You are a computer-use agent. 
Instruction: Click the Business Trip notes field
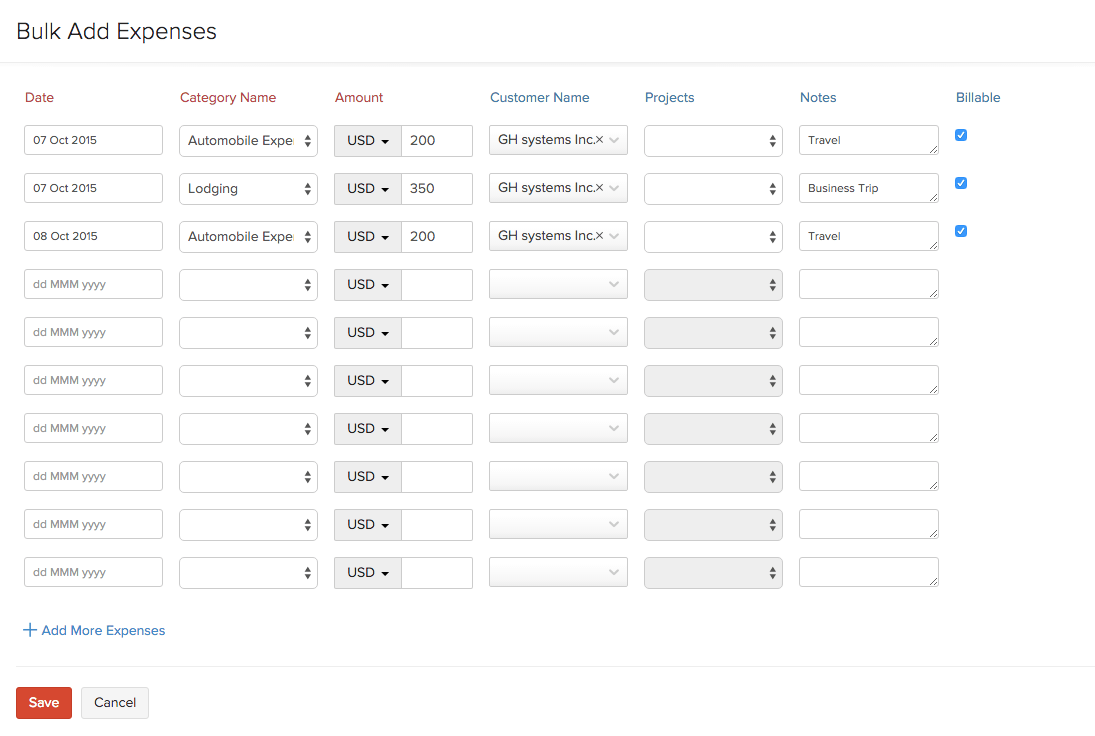click(866, 188)
